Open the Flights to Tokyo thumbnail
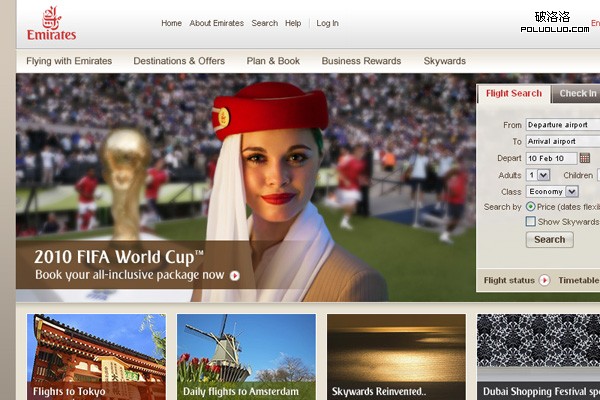Viewport: 600px width, 400px height. 96,357
